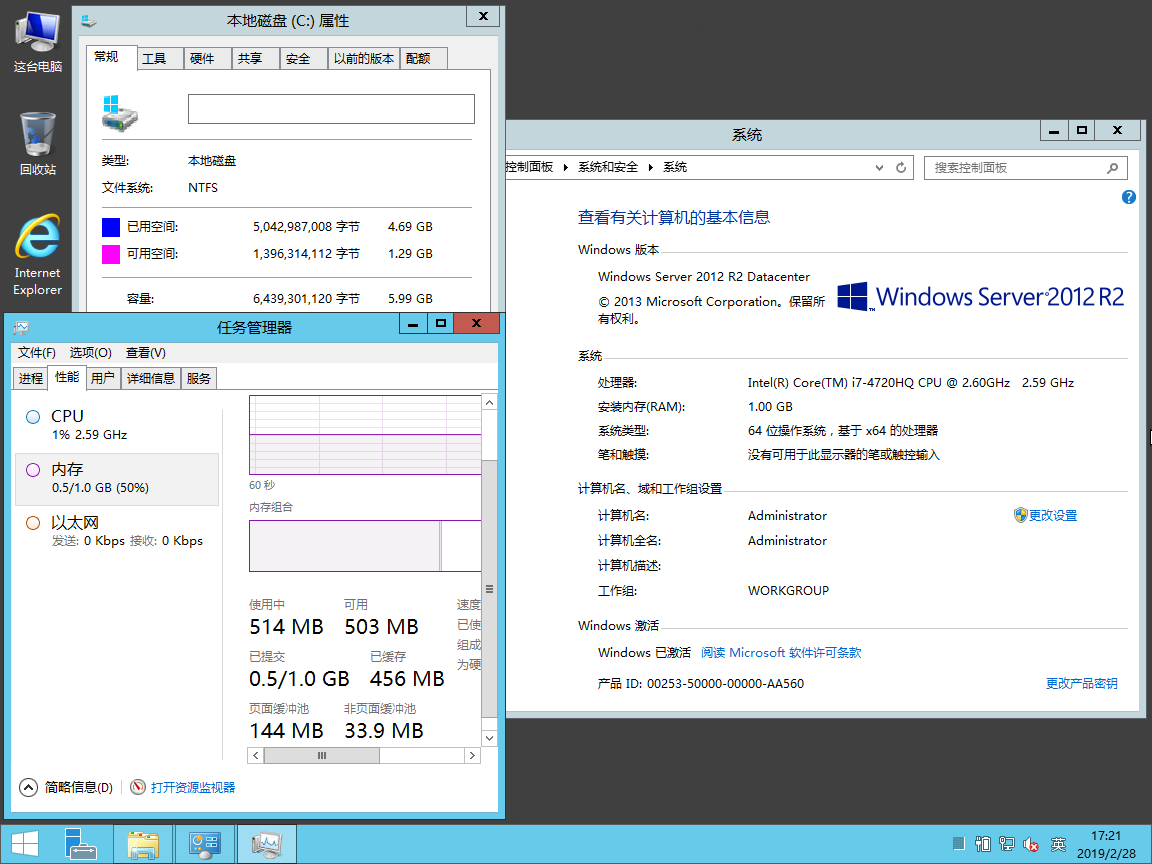Image resolution: width=1152 pixels, height=864 pixels.
Task: Open Server Manager from the taskbar
Action: point(82,845)
